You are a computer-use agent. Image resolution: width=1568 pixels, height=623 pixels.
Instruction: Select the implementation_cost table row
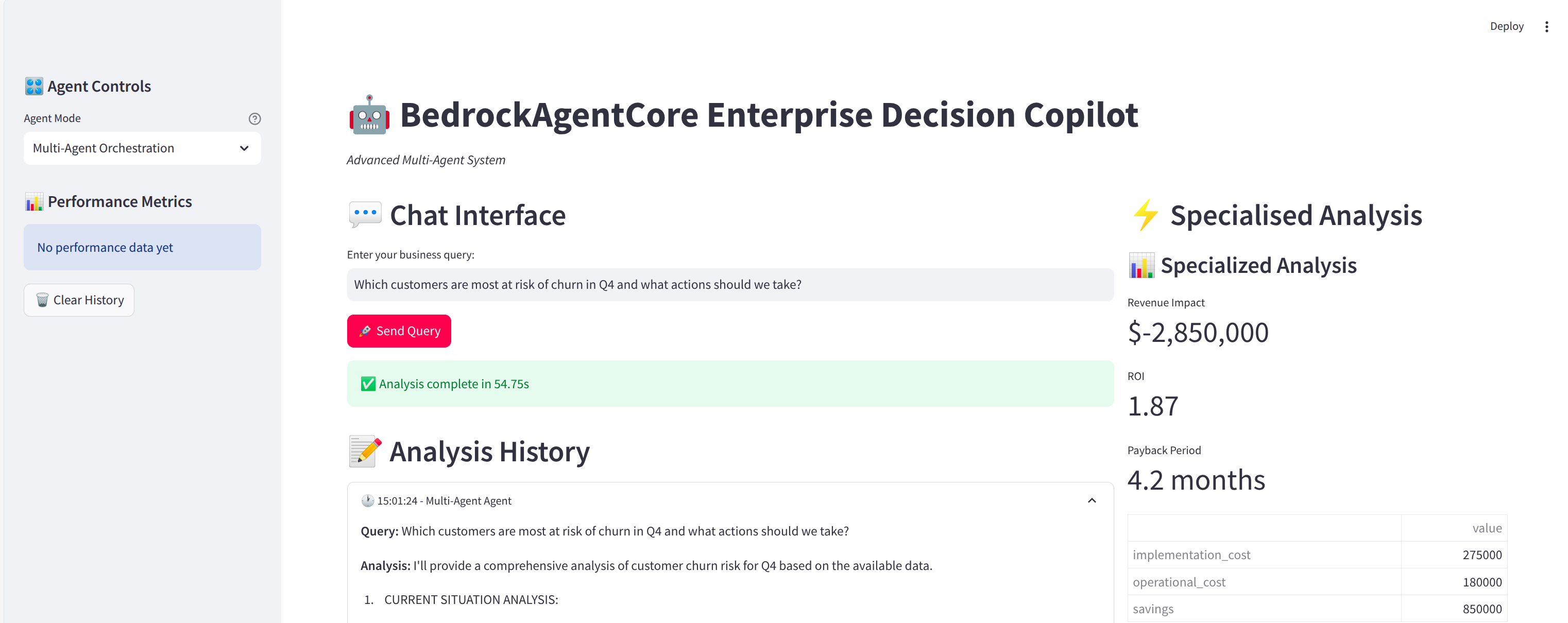pos(1316,555)
